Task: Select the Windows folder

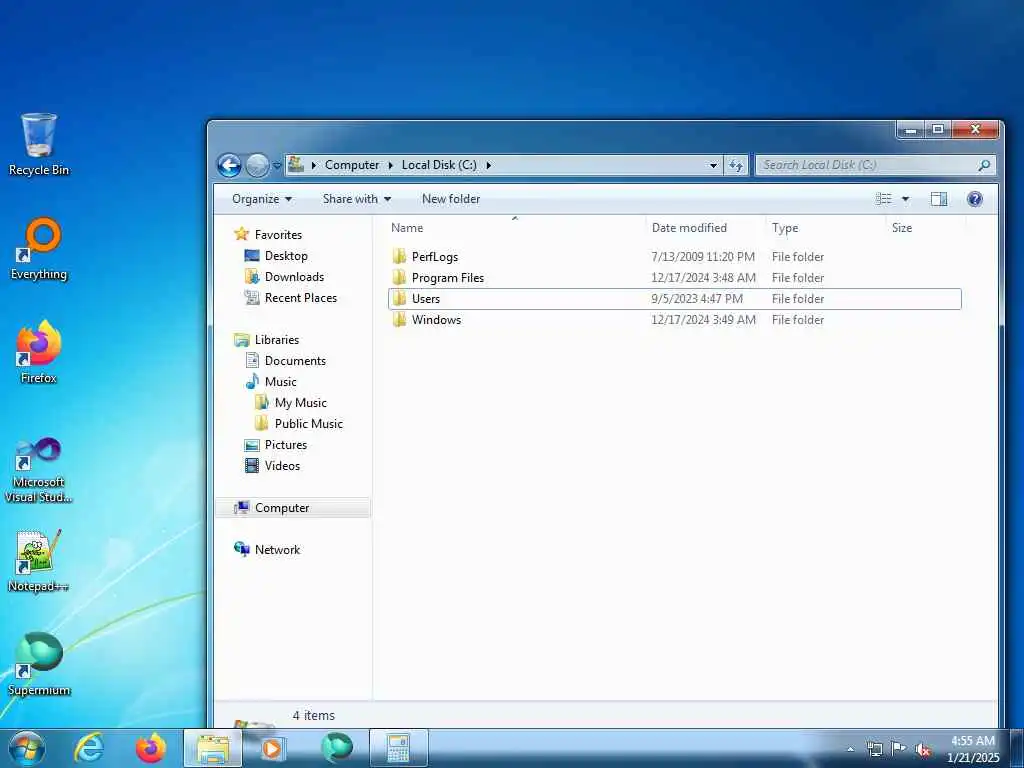Action: click(x=675, y=319)
